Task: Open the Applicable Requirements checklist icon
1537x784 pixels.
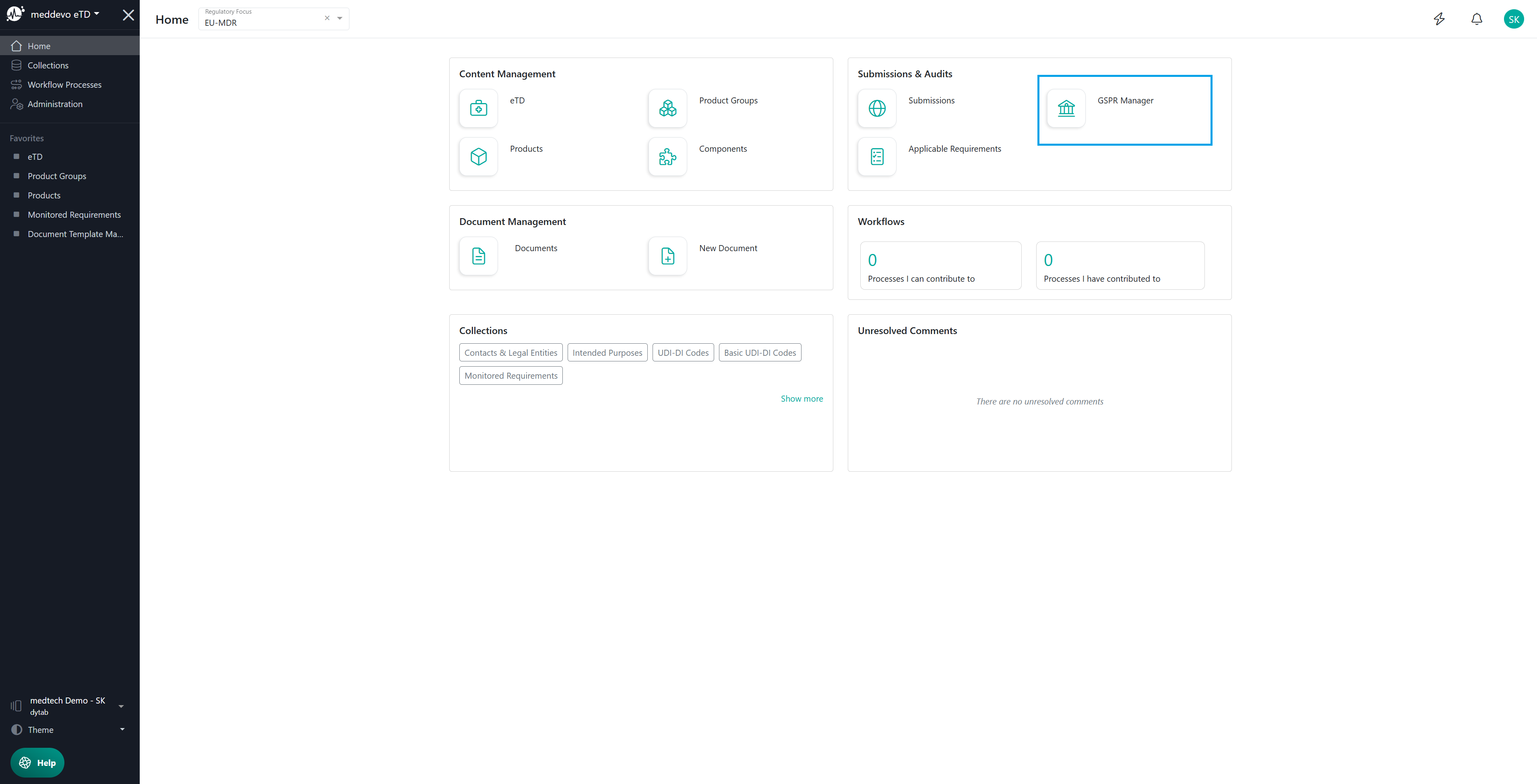Action: coord(877,156)
